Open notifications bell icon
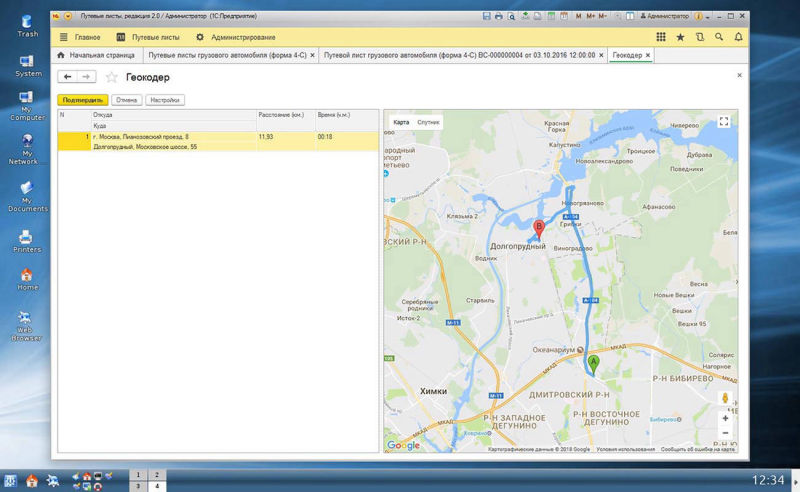Screen dimensions: 800x492 pyautogui.click(x=738, y=37)
